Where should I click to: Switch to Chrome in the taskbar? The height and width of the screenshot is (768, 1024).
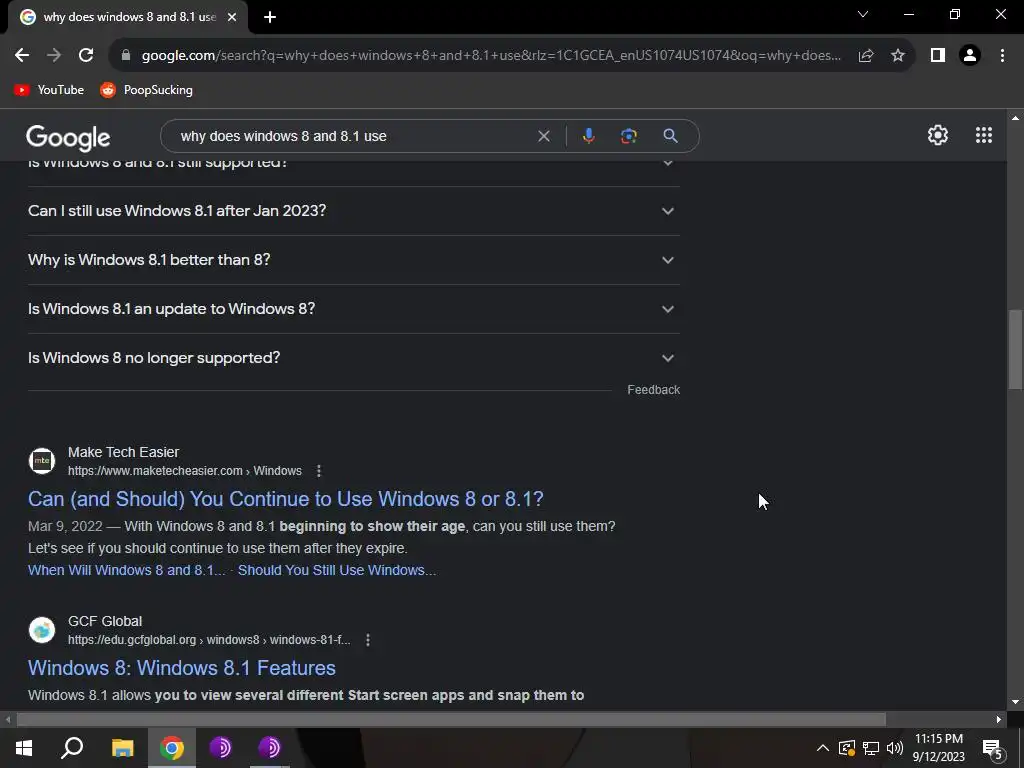point(172,748)
